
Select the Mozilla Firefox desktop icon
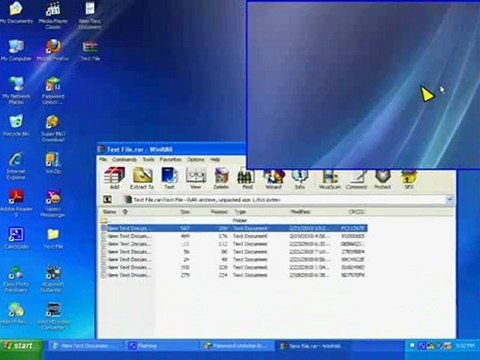(x=53, y=51)
